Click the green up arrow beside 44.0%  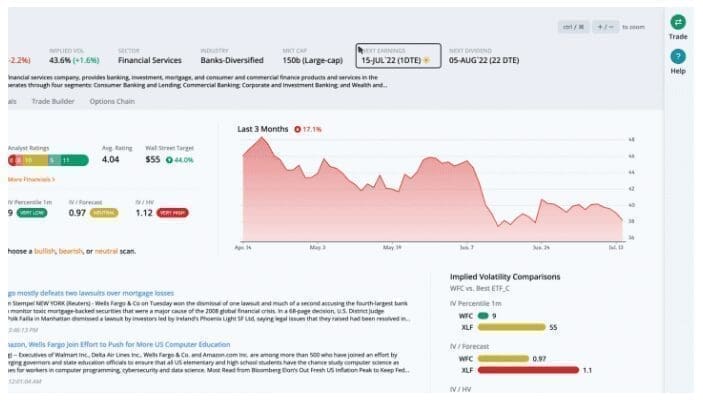(172, 159)
